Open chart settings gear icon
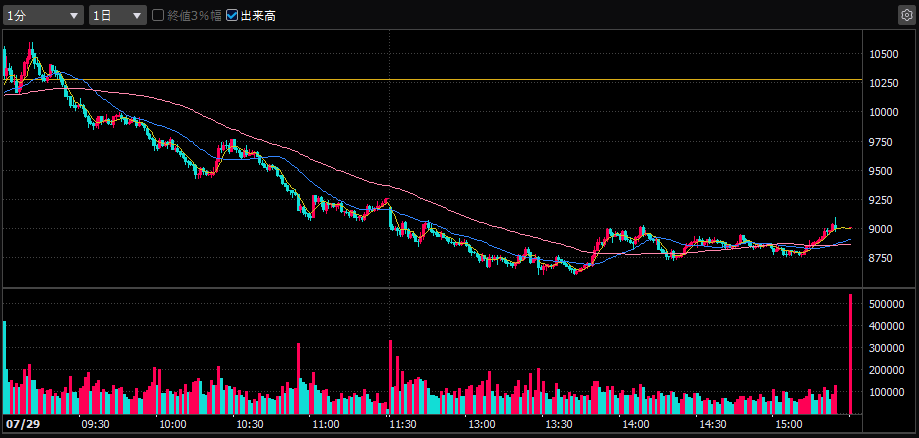The image size is (919, 438). click(906, 15)
